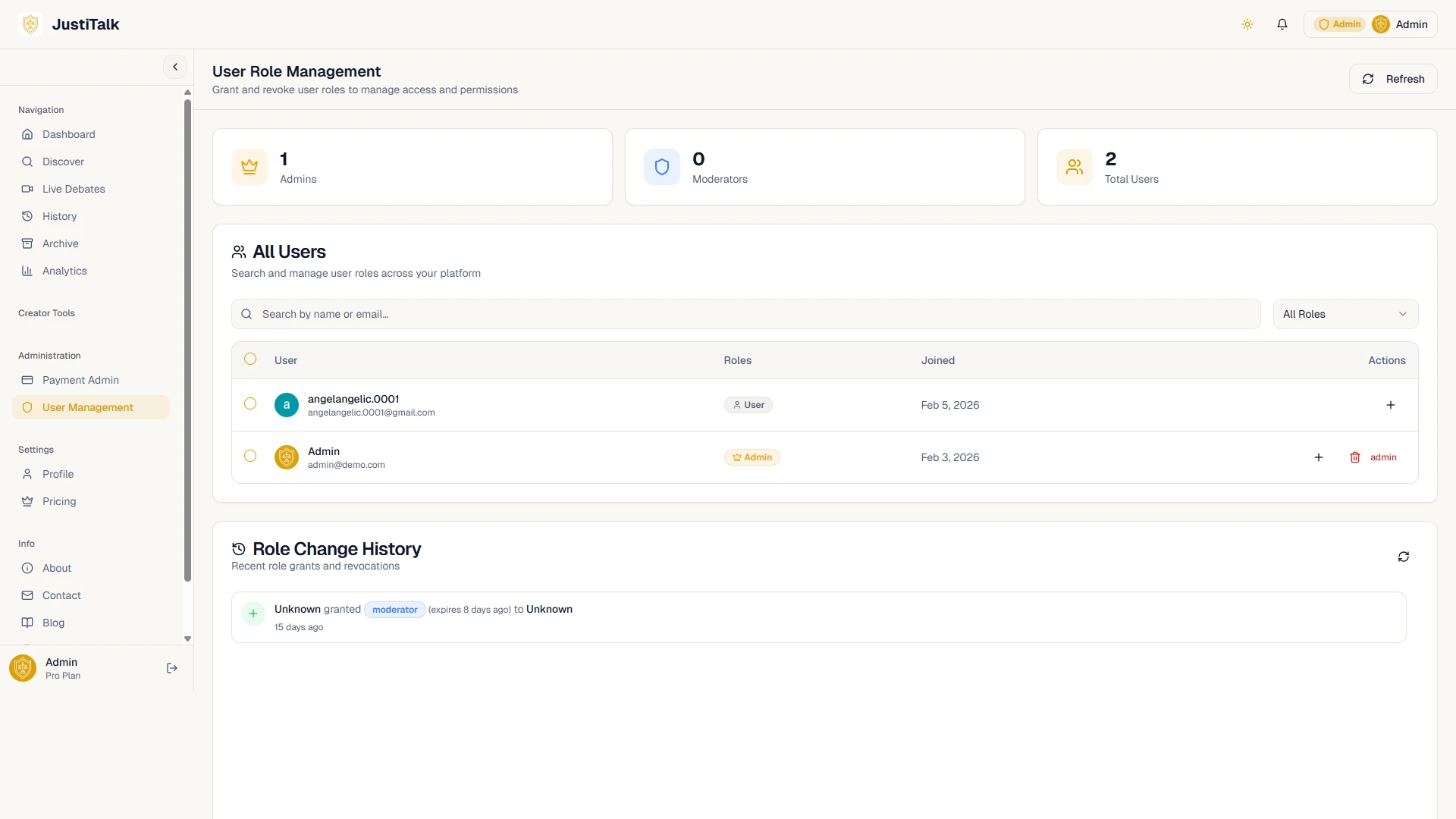
Task: Click the Contact envelope icon
Action: click(27, 595)
